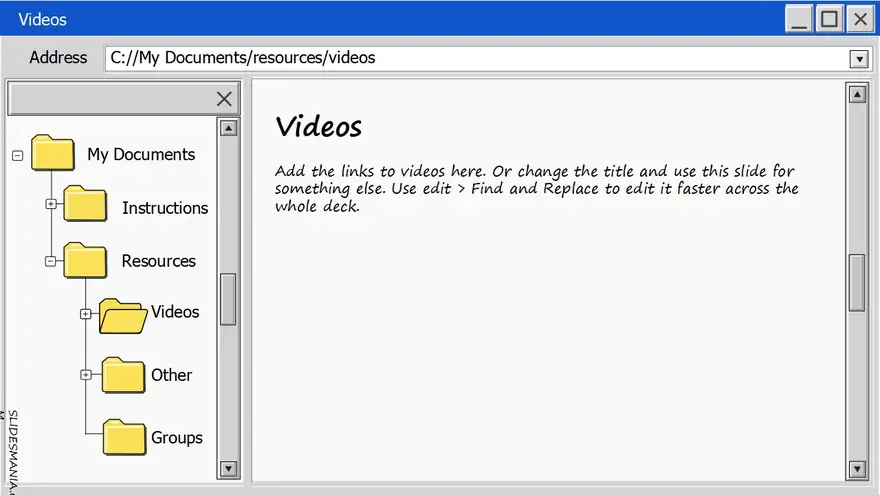
Task: Expand the Other folder node
Action: [86, 374]
